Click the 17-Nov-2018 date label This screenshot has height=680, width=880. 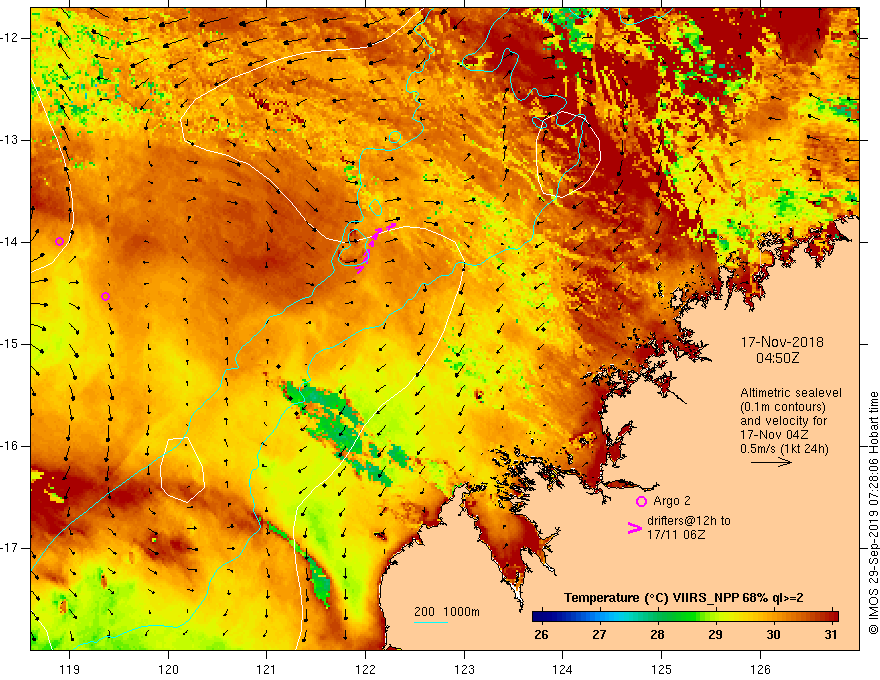(x=782, y=342)
